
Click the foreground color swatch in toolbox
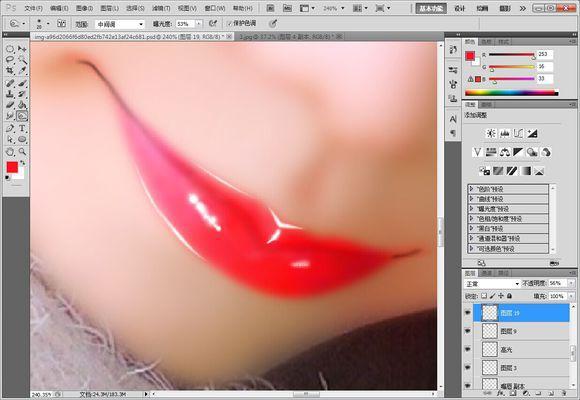[x=12, y=167]
